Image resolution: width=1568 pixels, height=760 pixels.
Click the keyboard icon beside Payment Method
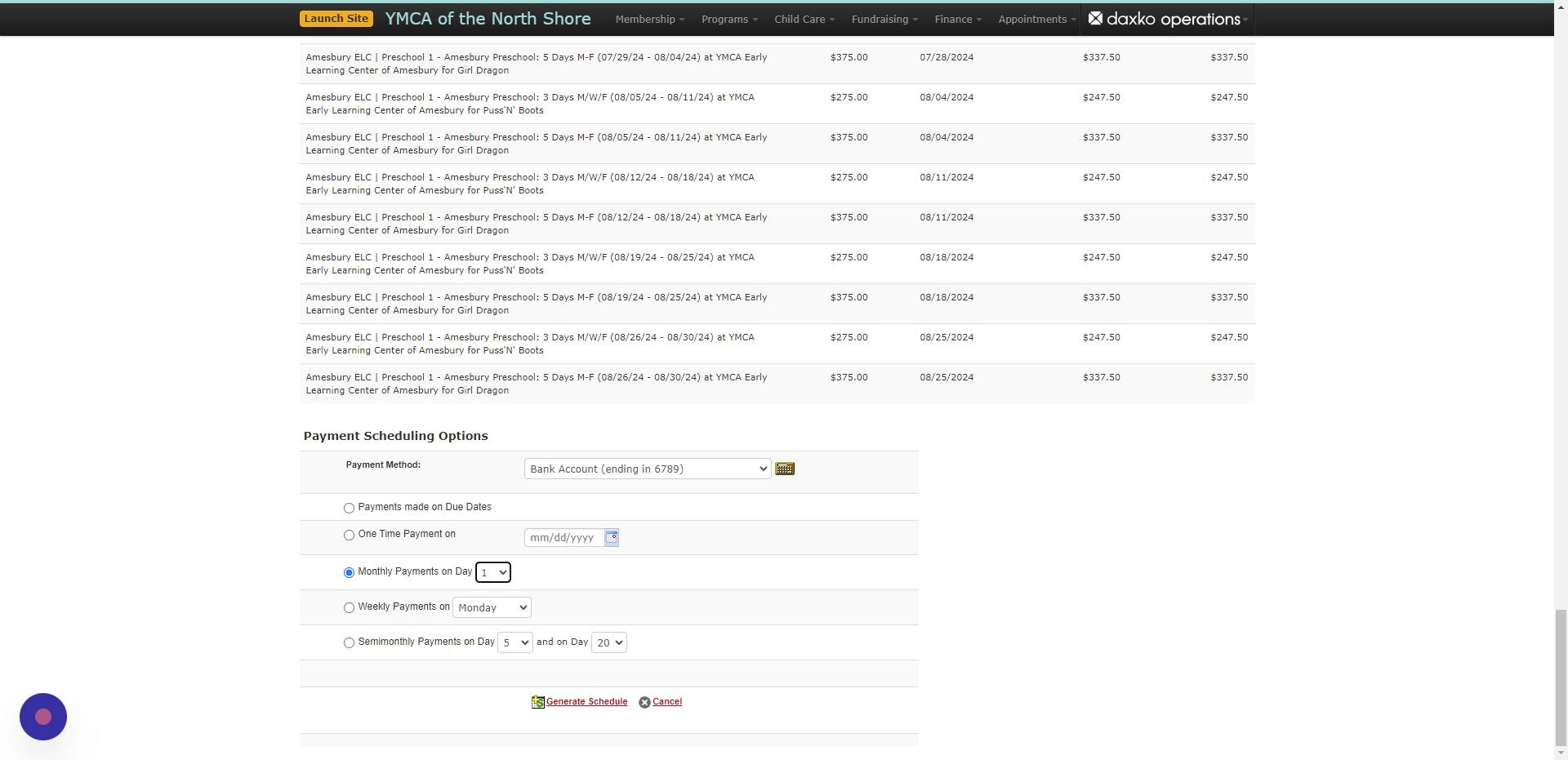coord(785,469)
